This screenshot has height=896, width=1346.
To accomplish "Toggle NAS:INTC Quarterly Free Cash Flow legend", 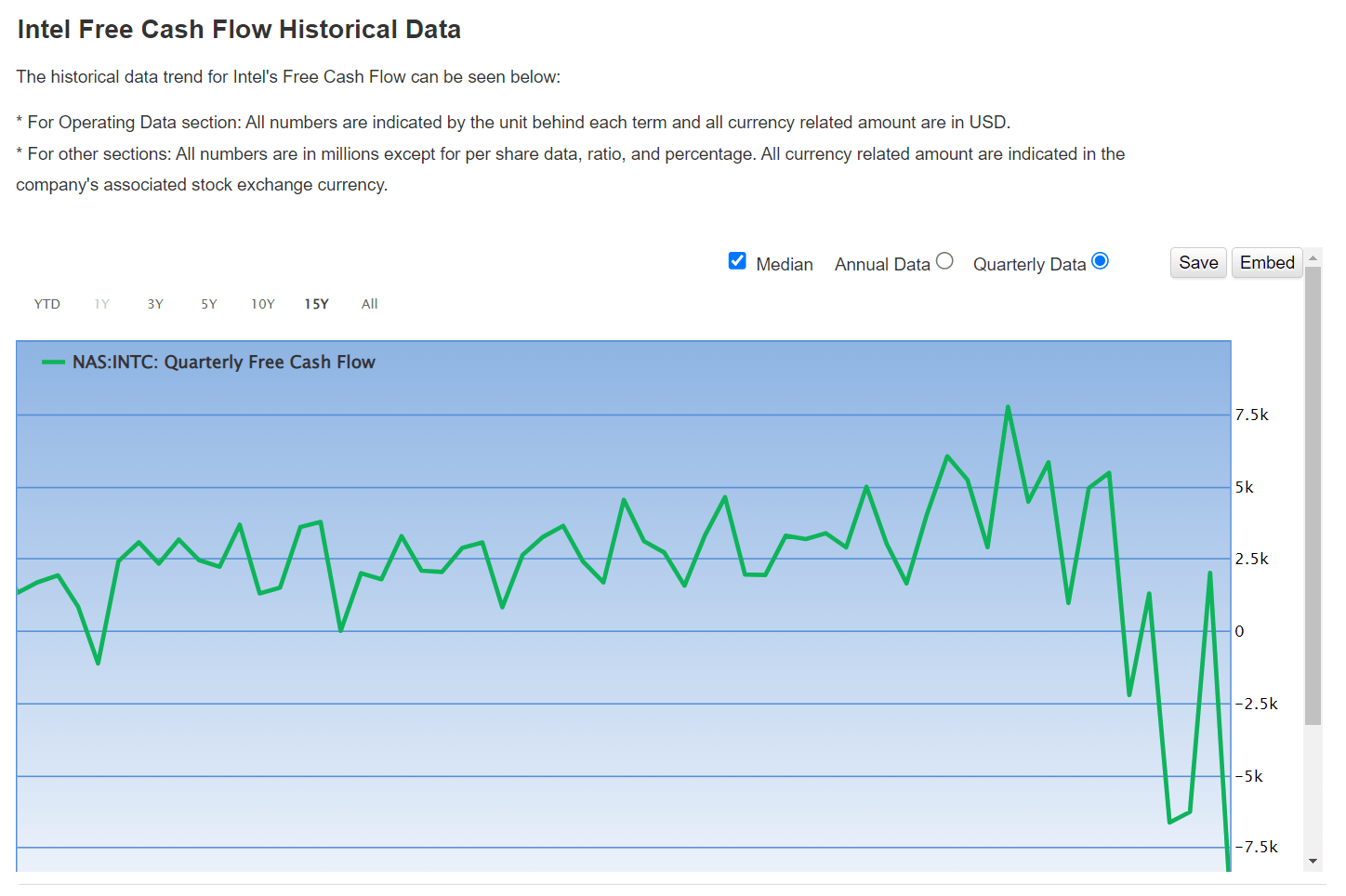I will pyautogui.click(x=209, y=362).
